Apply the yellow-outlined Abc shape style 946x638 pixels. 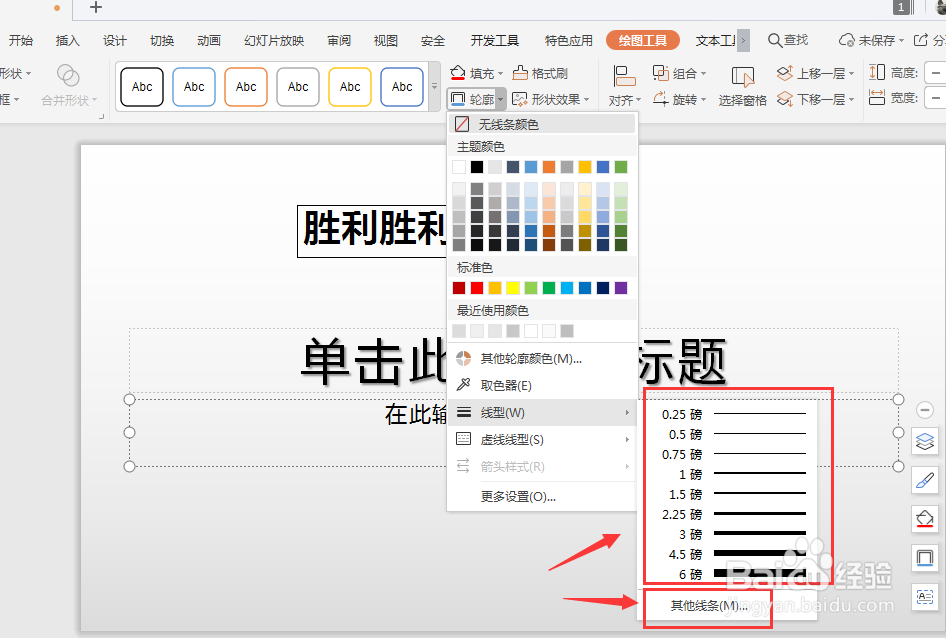(350, 87)
